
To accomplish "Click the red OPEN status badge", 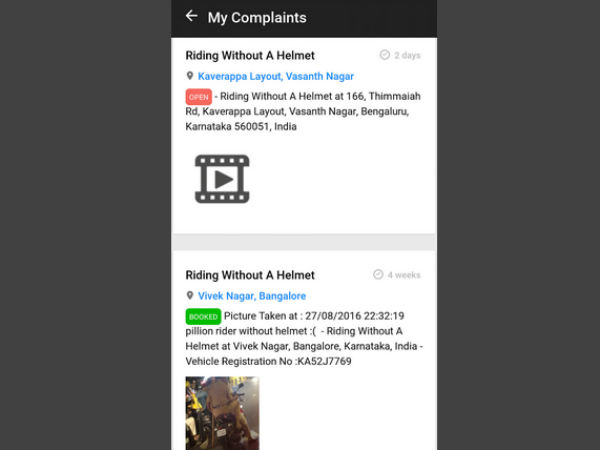I will [x=199, y=97].
